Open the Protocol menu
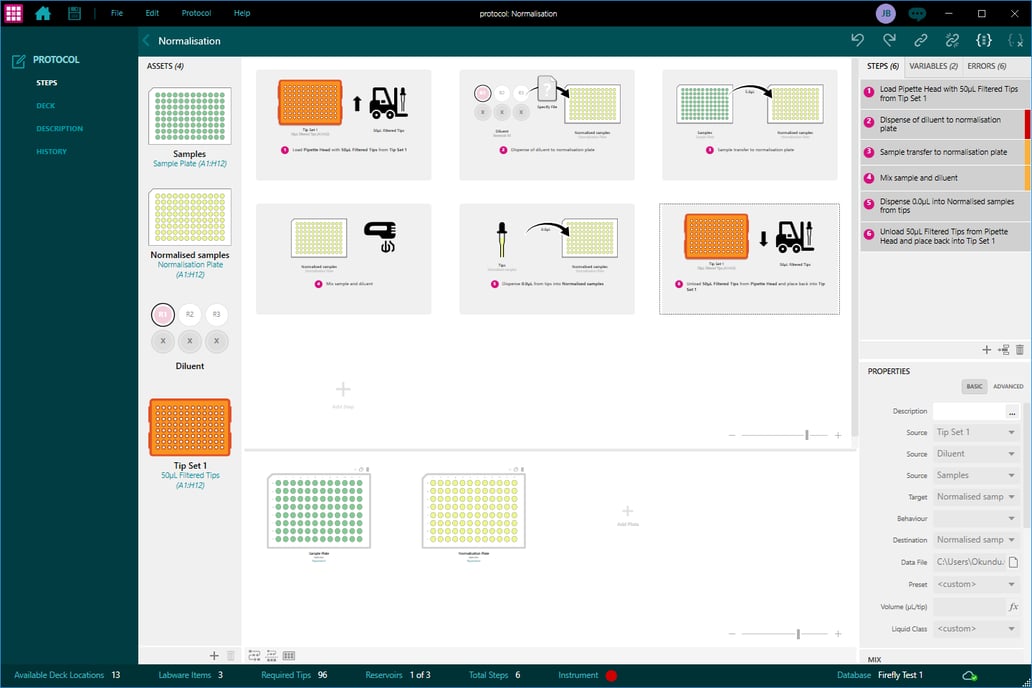The width and height of the screenshot is (1032, 688). coord(196,13)
